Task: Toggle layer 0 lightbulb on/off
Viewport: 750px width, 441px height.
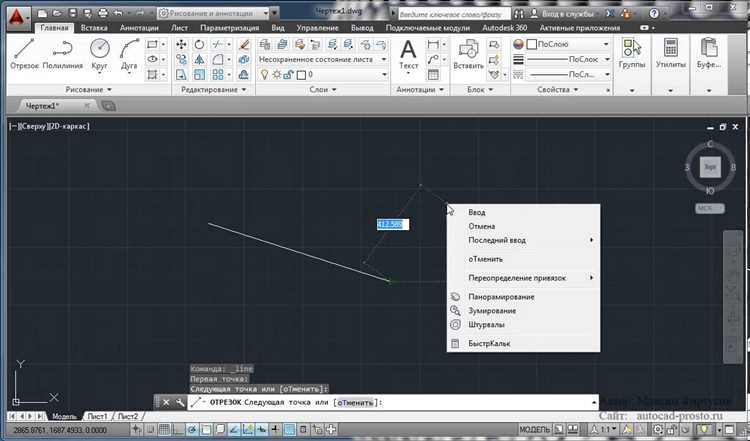Action: 265,75
